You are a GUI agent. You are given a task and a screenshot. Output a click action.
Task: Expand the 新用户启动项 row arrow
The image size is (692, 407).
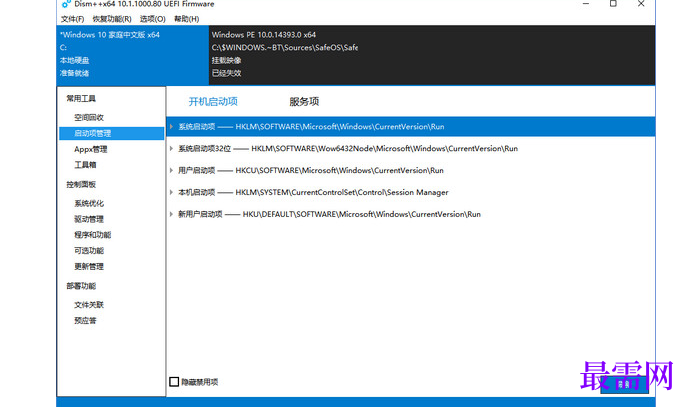tap(171, 214)
